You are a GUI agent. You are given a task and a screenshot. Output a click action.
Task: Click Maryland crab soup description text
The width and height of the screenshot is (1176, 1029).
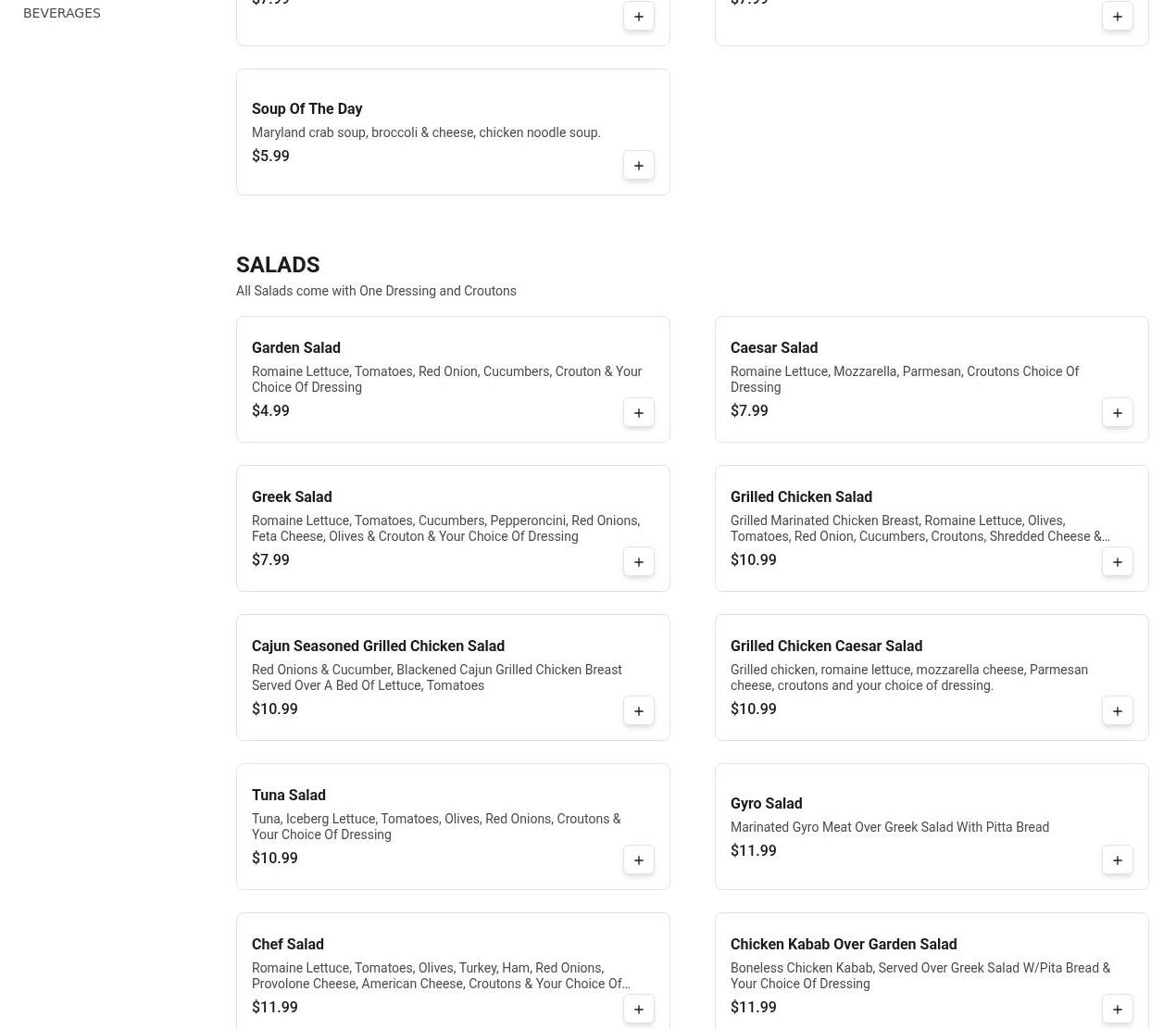point(426,132)
